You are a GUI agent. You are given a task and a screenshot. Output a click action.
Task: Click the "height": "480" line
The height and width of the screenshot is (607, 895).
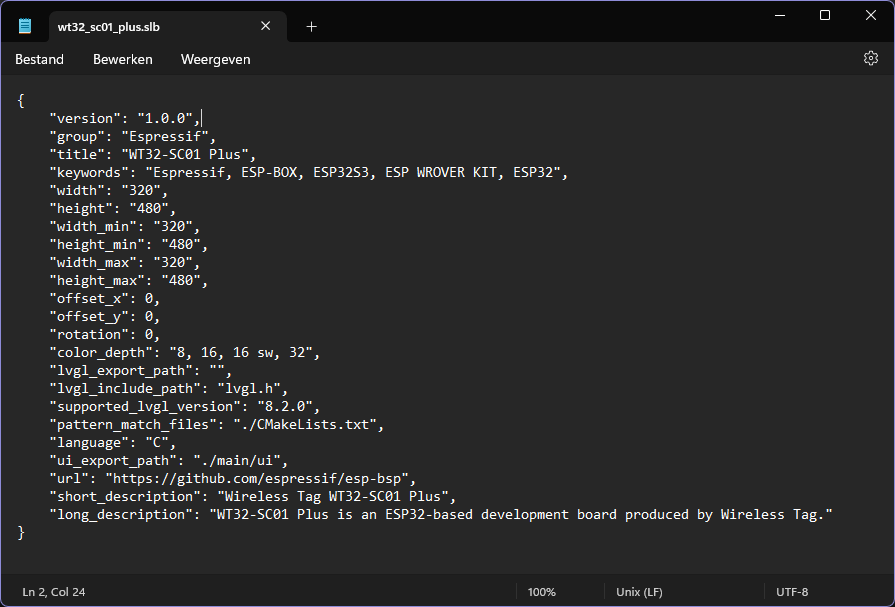pyautogui.click(x=112, y=208)
